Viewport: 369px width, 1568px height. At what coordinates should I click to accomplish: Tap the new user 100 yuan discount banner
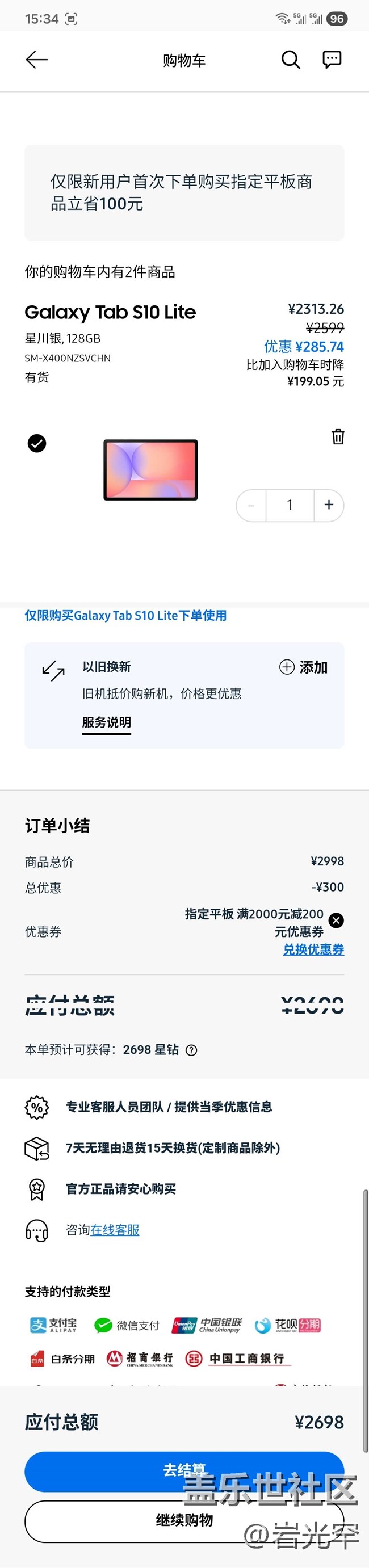pos(184,192)
